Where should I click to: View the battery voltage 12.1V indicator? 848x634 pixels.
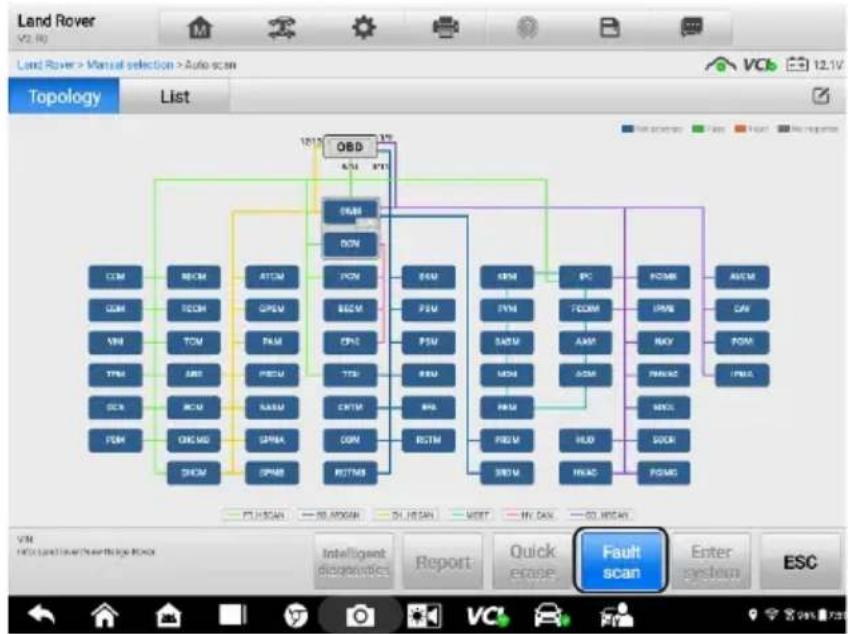813,65
